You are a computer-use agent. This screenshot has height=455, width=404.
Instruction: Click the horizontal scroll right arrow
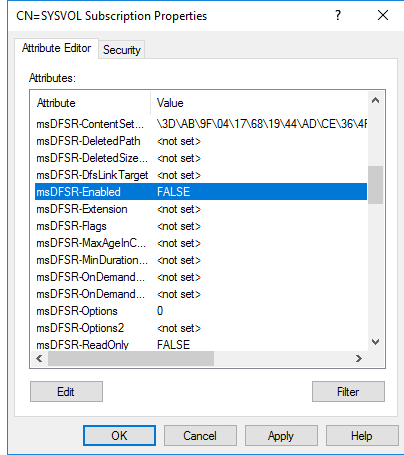359,359
